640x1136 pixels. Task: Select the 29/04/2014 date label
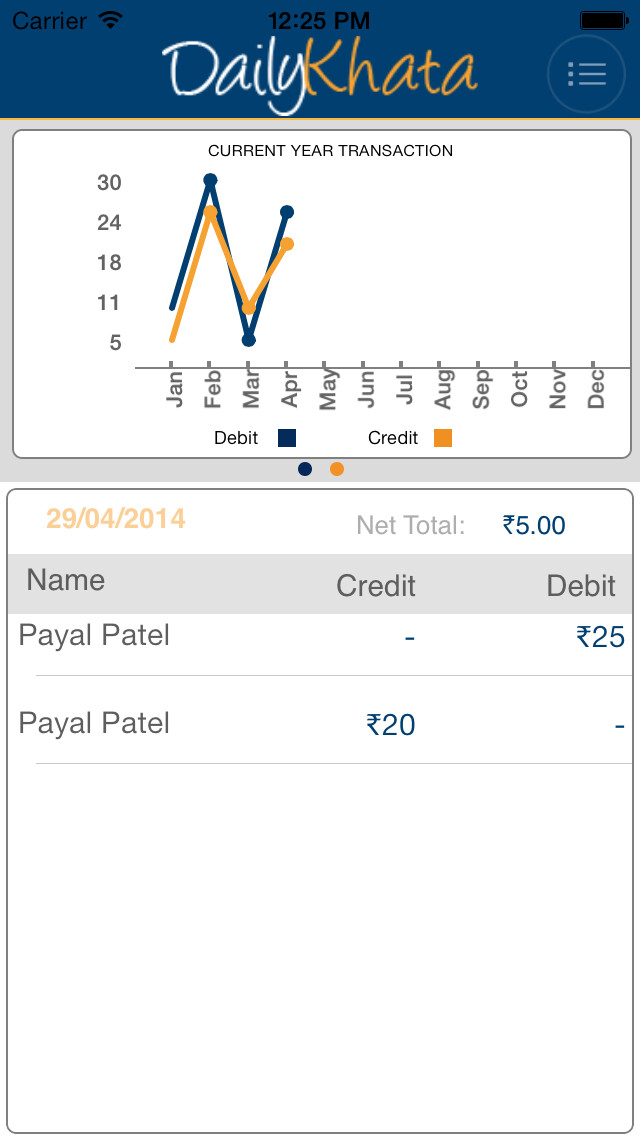[x=116, y=519]
